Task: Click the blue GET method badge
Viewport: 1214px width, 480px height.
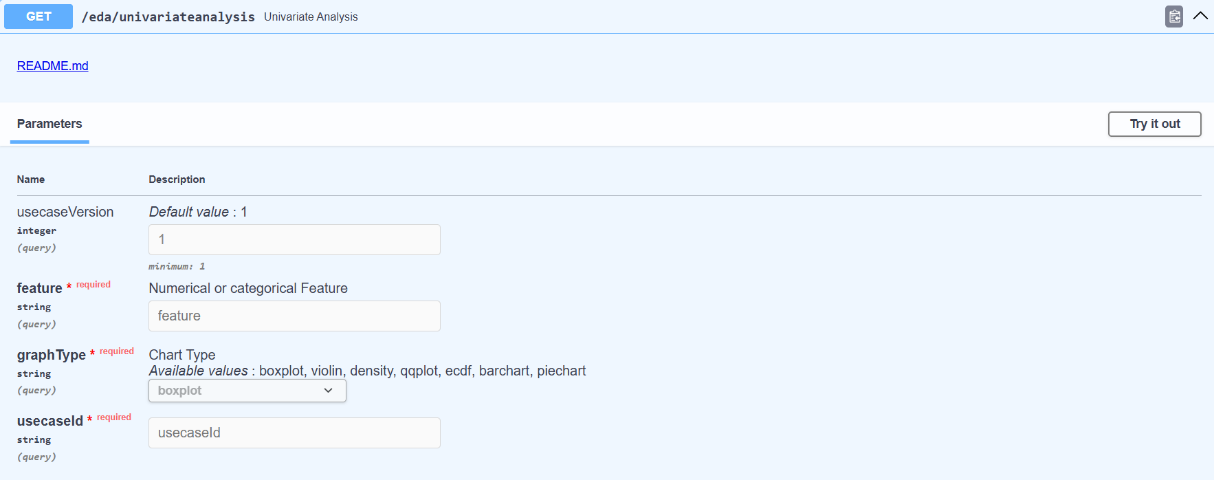Action: (39, 16)
